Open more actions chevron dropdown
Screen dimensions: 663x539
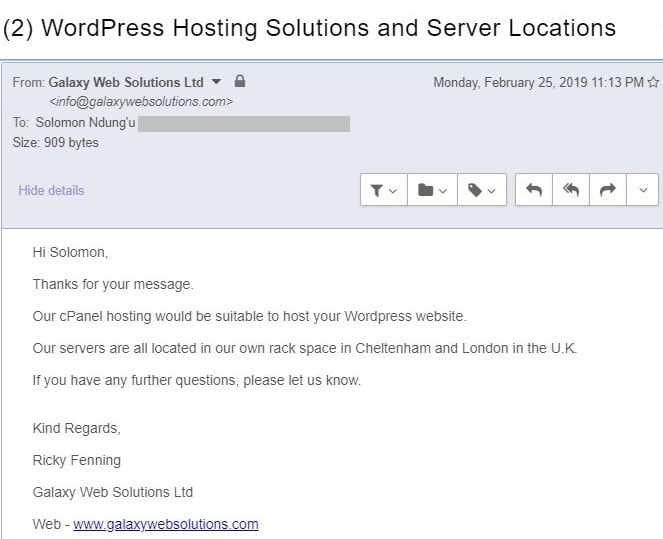643,190
